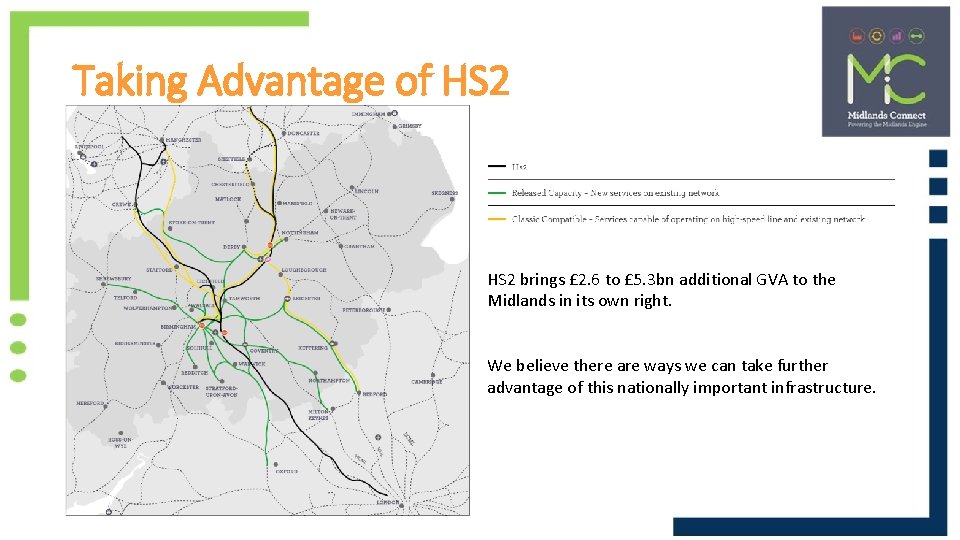Click the 'Classic Compatible' legend text
The width and height of the screenshot is (960, 540).
688,219
